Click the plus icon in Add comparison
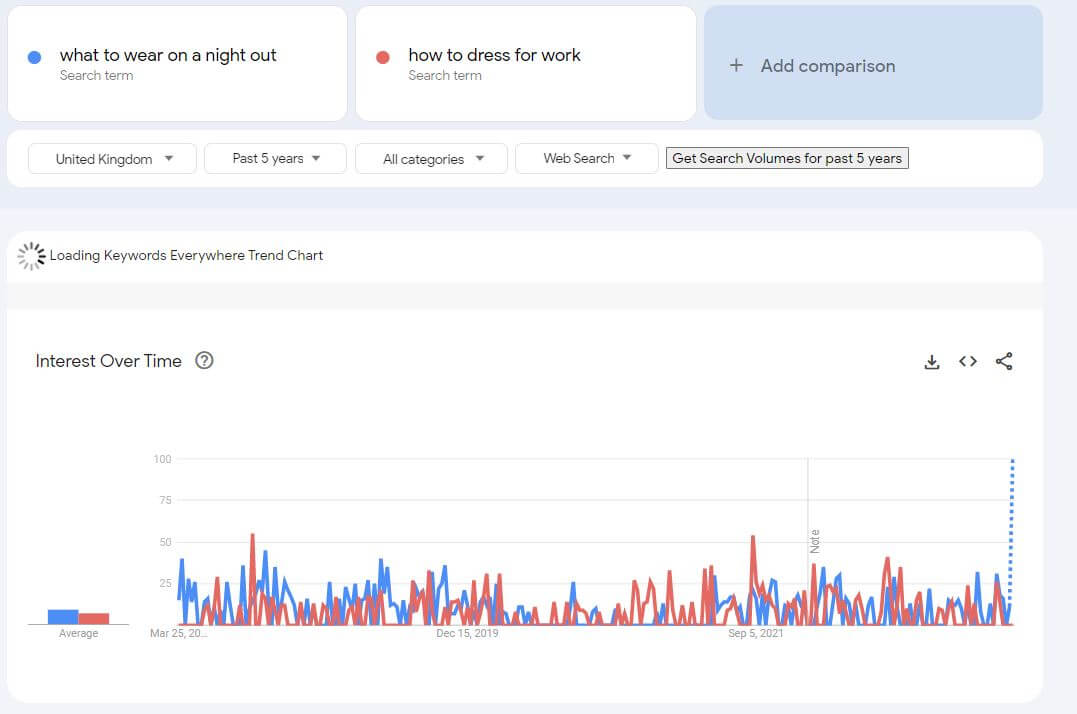Image resolution: width=1077 pixels, height=714 pixels. (x=736, y=65)
